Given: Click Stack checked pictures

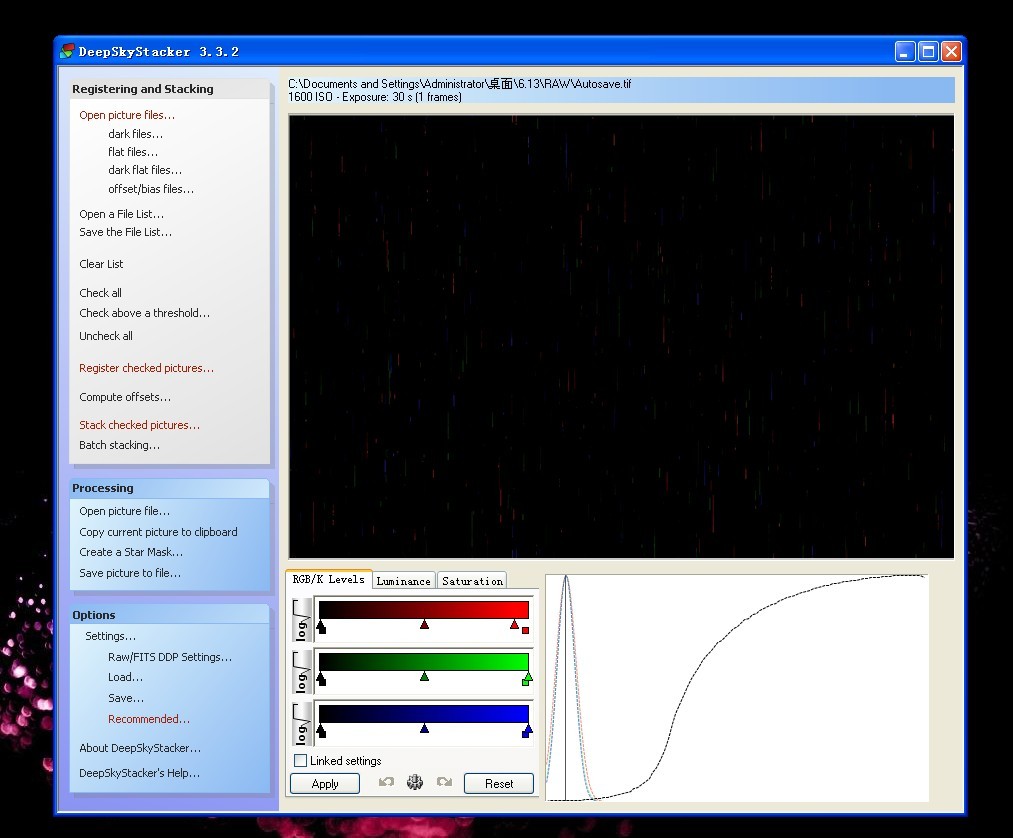Looking at the screenshot, I should [x=139, y=424].
